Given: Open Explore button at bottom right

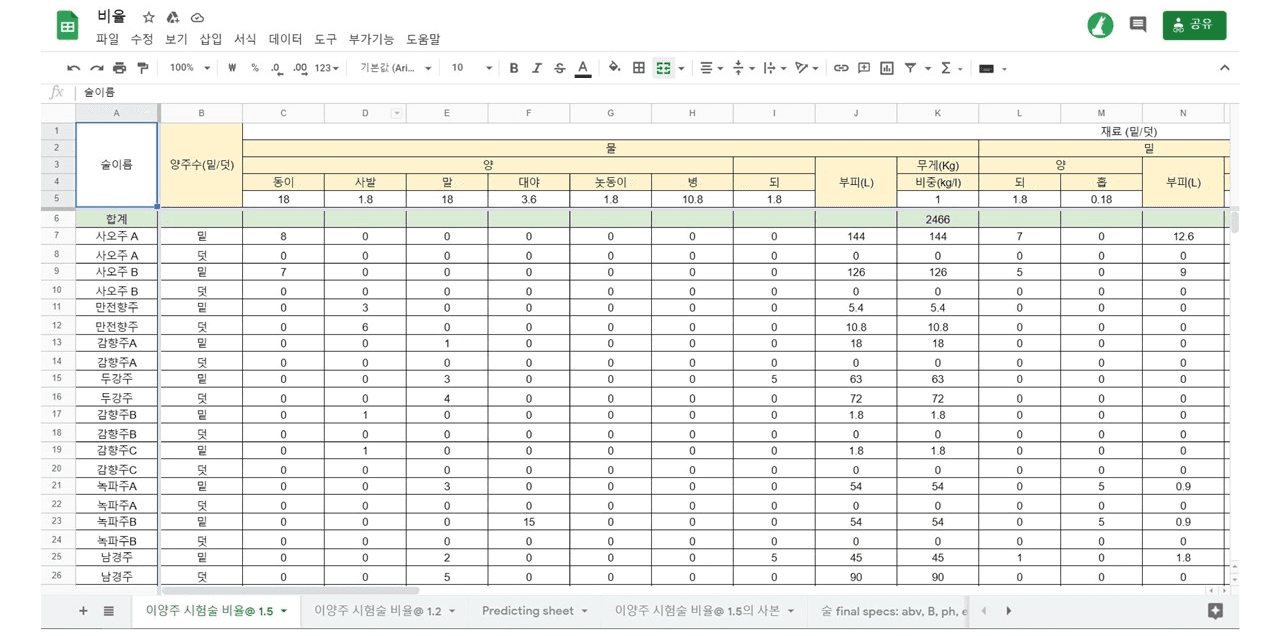Looking at the screenshot, I should click(x=1215, y=611).
